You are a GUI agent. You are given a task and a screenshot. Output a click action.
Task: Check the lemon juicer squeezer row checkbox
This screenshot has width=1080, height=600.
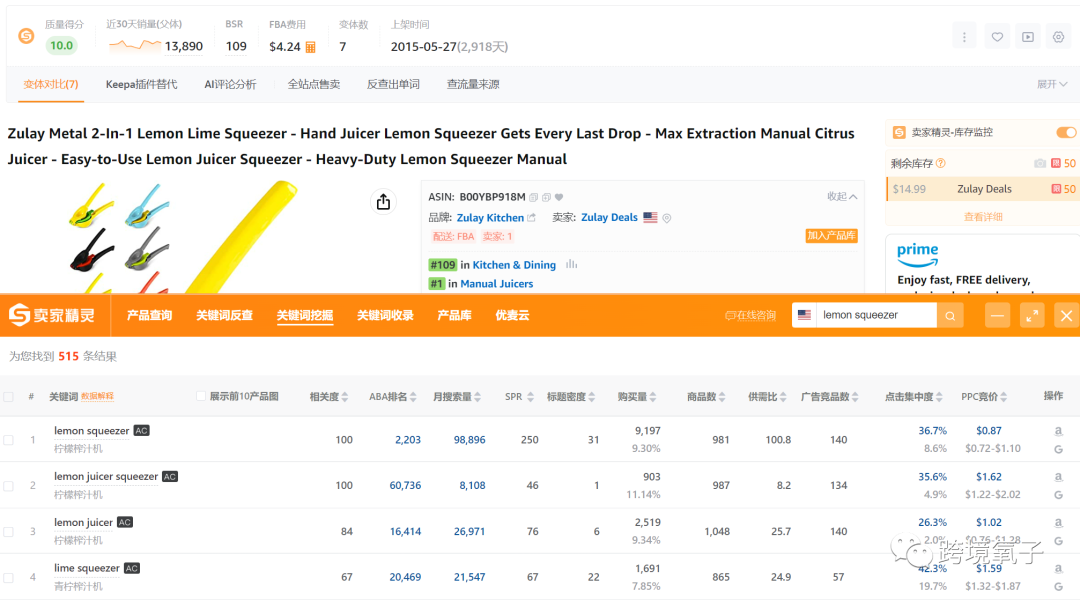[8, 486]
